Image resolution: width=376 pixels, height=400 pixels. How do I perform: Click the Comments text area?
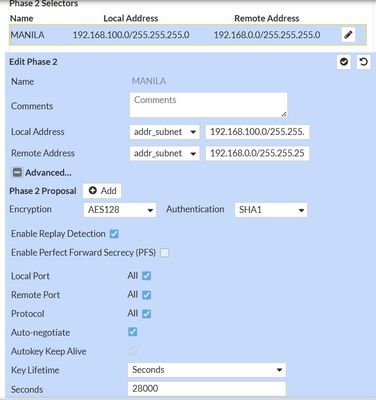tap(208, 105)
